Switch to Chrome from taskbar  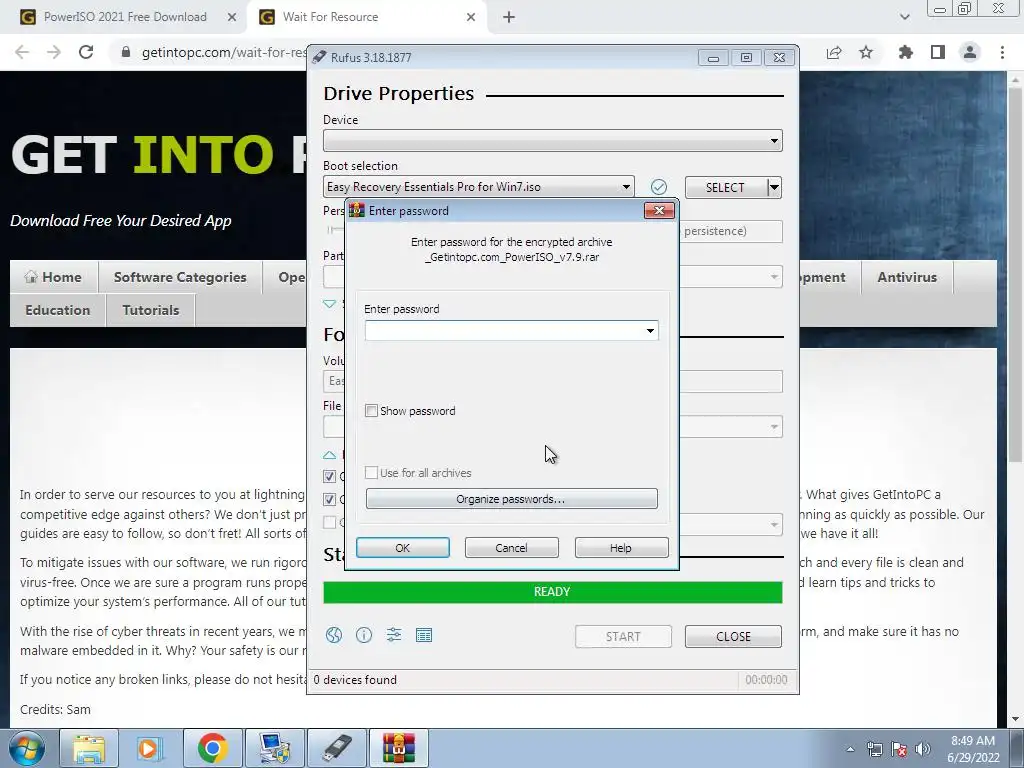212,748
